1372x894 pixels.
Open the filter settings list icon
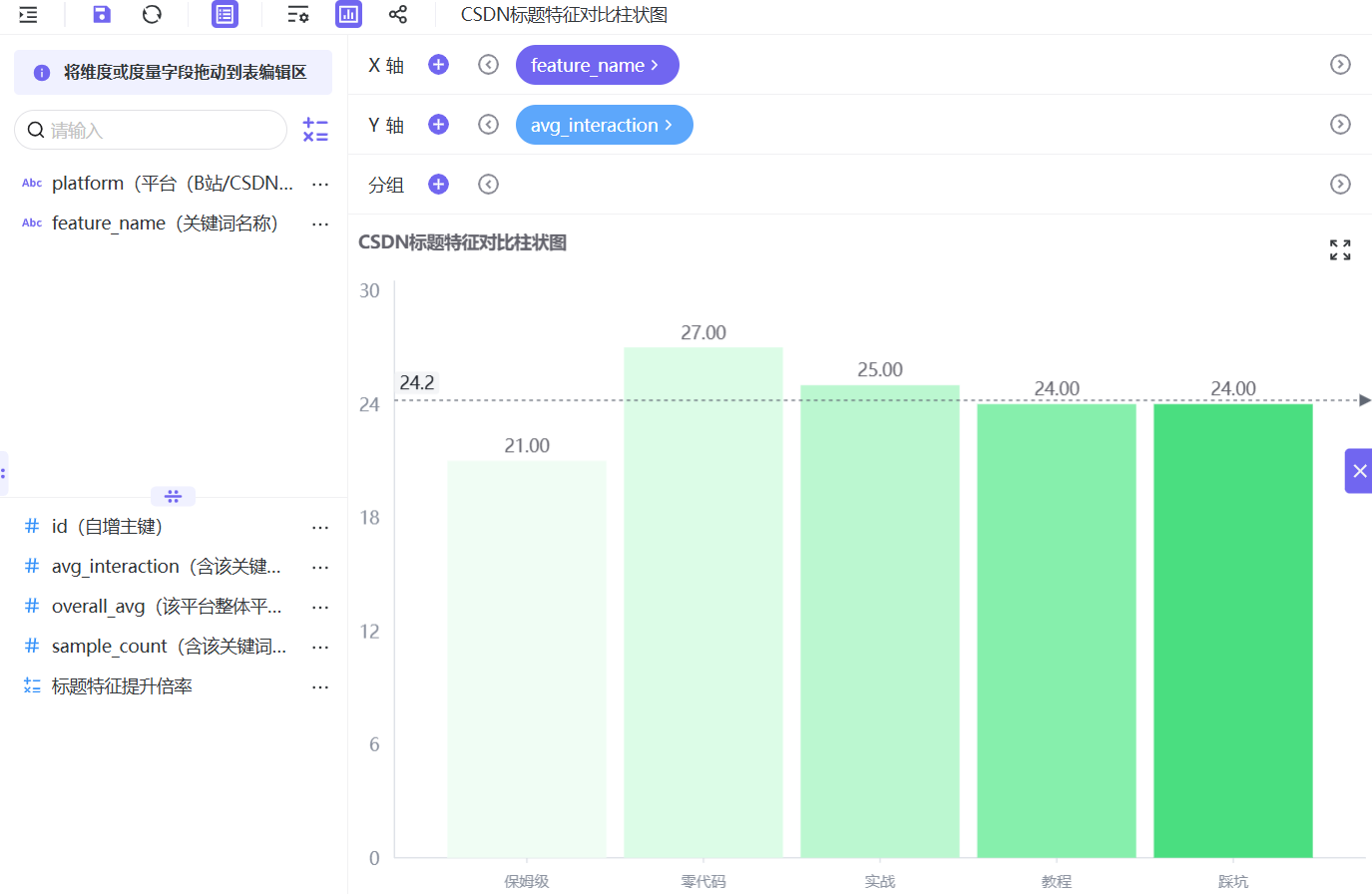coord(297,15)
